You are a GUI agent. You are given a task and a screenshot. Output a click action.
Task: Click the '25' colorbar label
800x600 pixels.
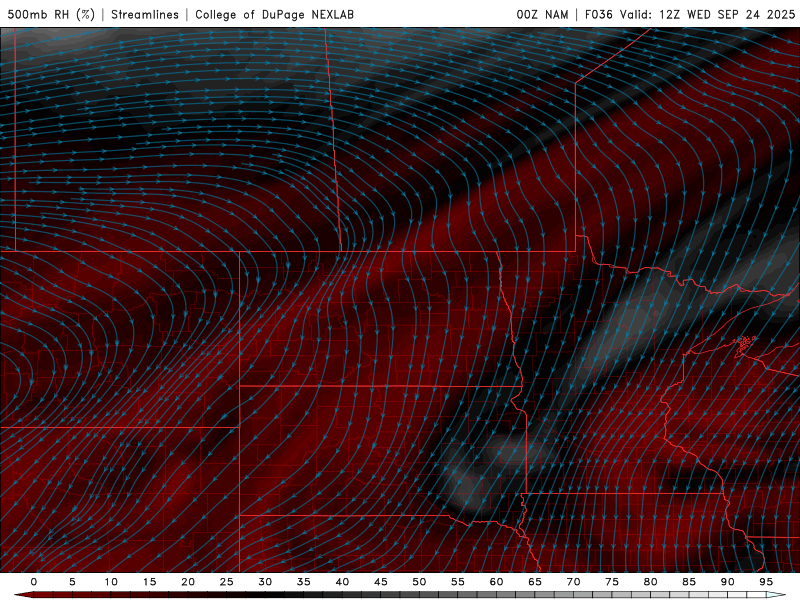coord(226,582)
